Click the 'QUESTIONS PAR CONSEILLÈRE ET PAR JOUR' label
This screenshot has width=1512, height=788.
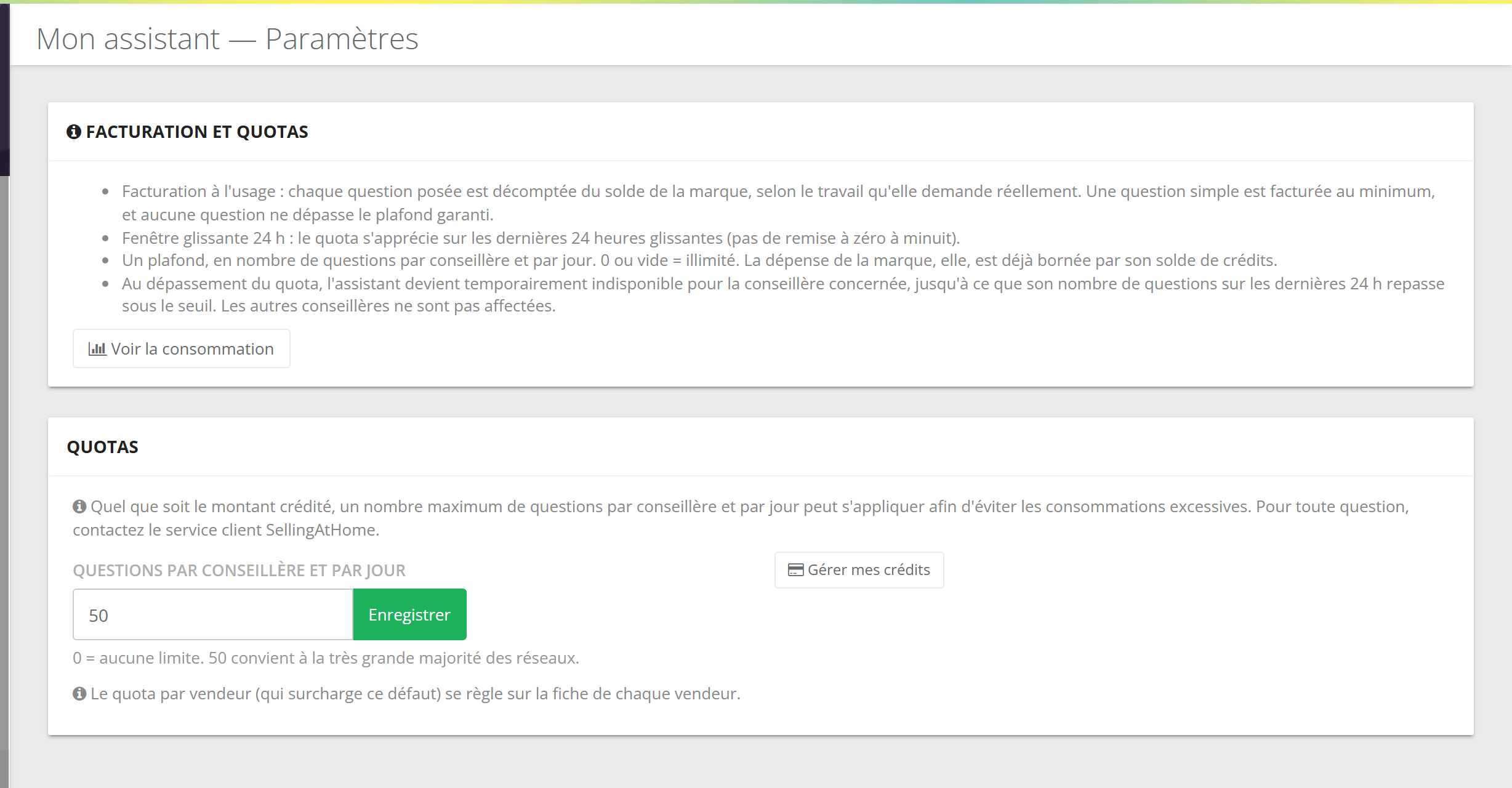click(x=239, y=571)
